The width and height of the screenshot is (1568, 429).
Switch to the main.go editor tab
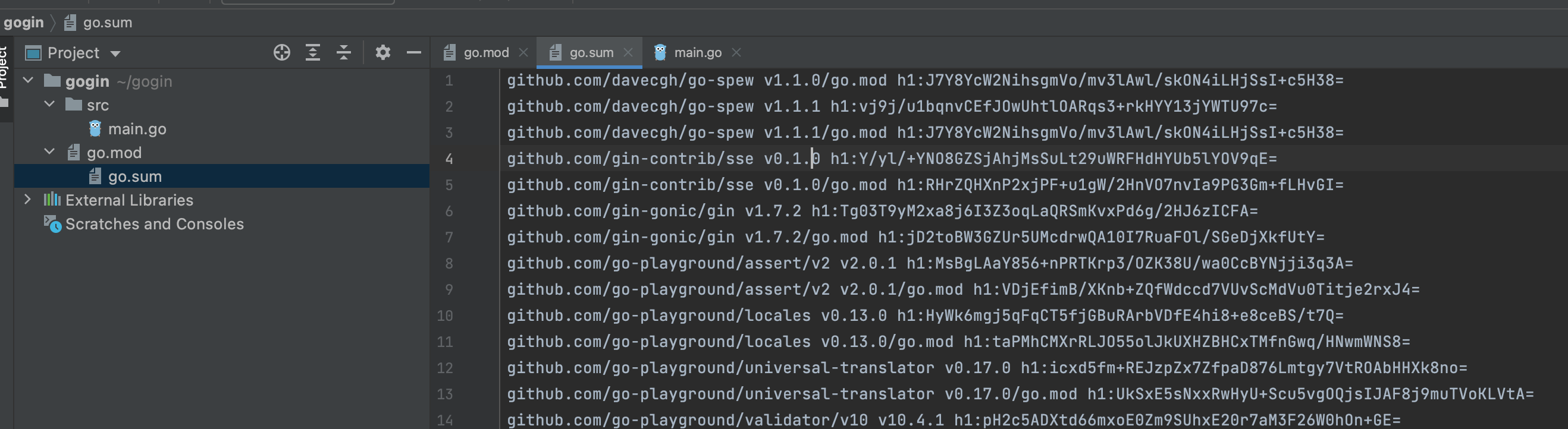[x=697, y=53]
